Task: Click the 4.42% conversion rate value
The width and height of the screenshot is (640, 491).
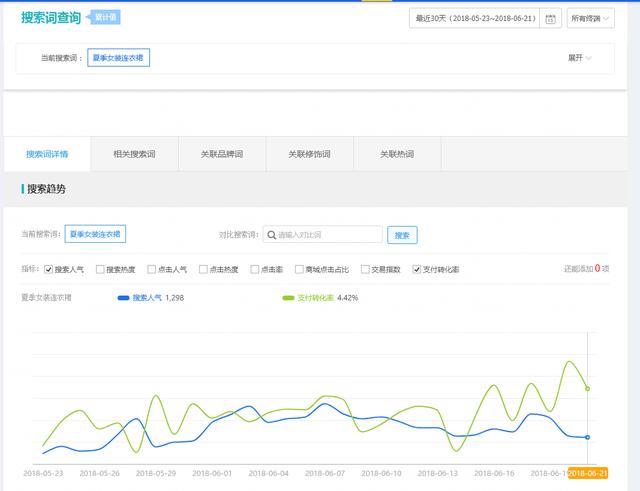Action: point(347,298)
